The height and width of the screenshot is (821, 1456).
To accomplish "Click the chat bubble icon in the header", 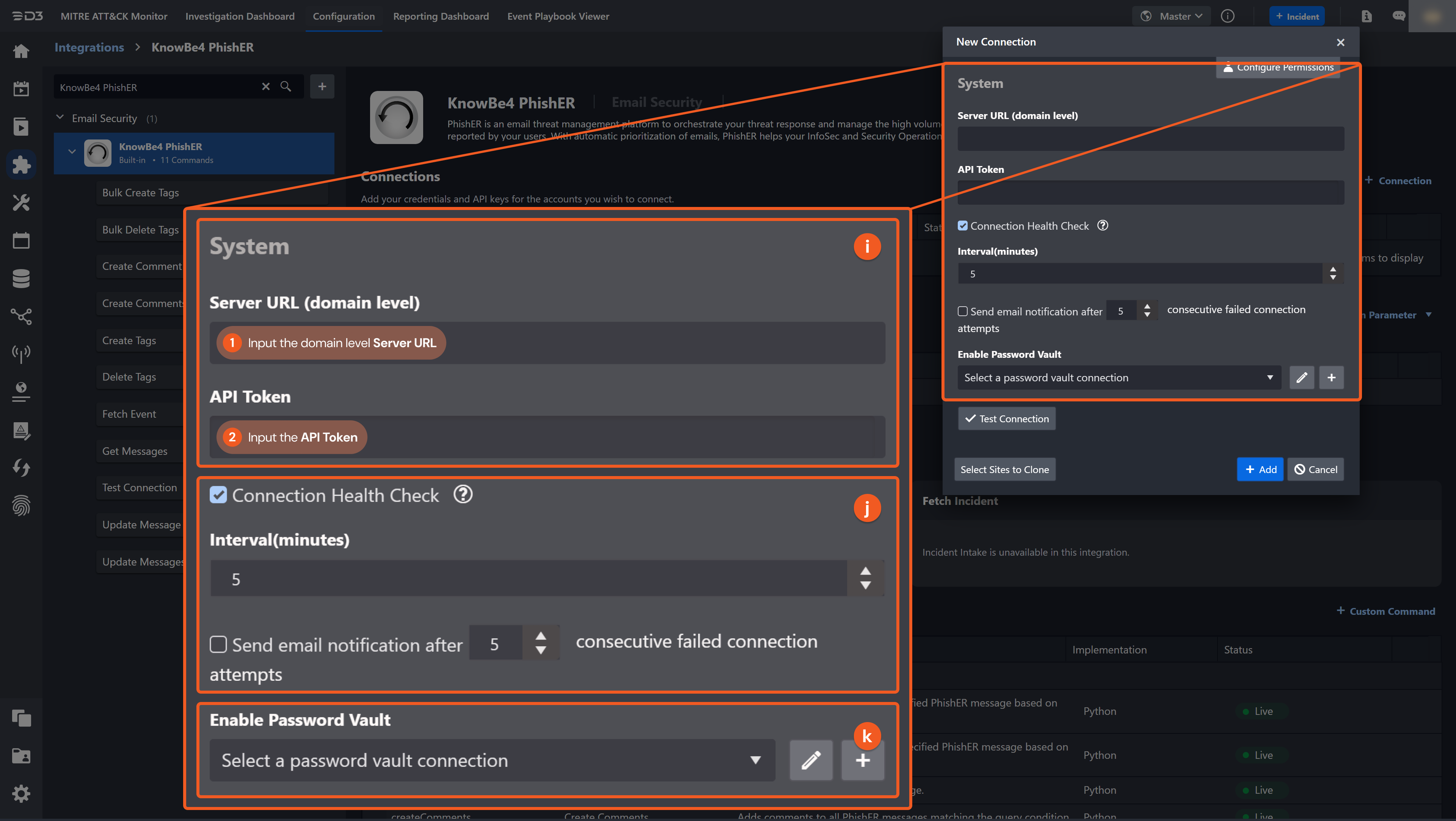I will click(x=1400, y=16).
